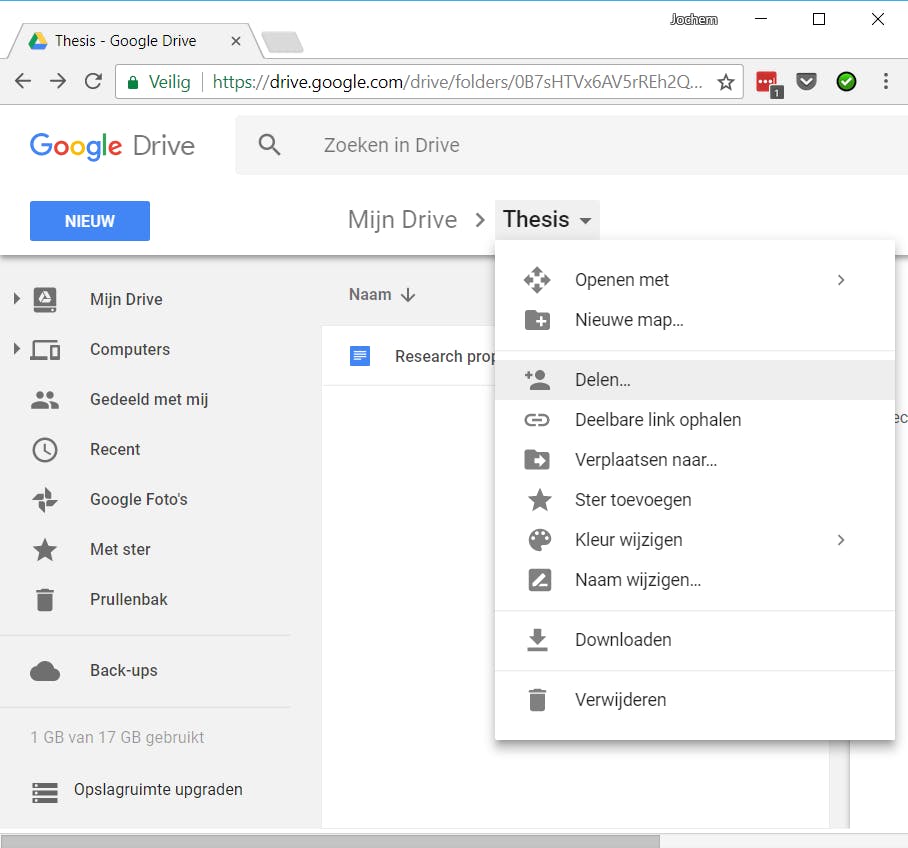Click the Openen met move-arrows icon
This screenshot has height=848, width=908.
pos(537,280)
